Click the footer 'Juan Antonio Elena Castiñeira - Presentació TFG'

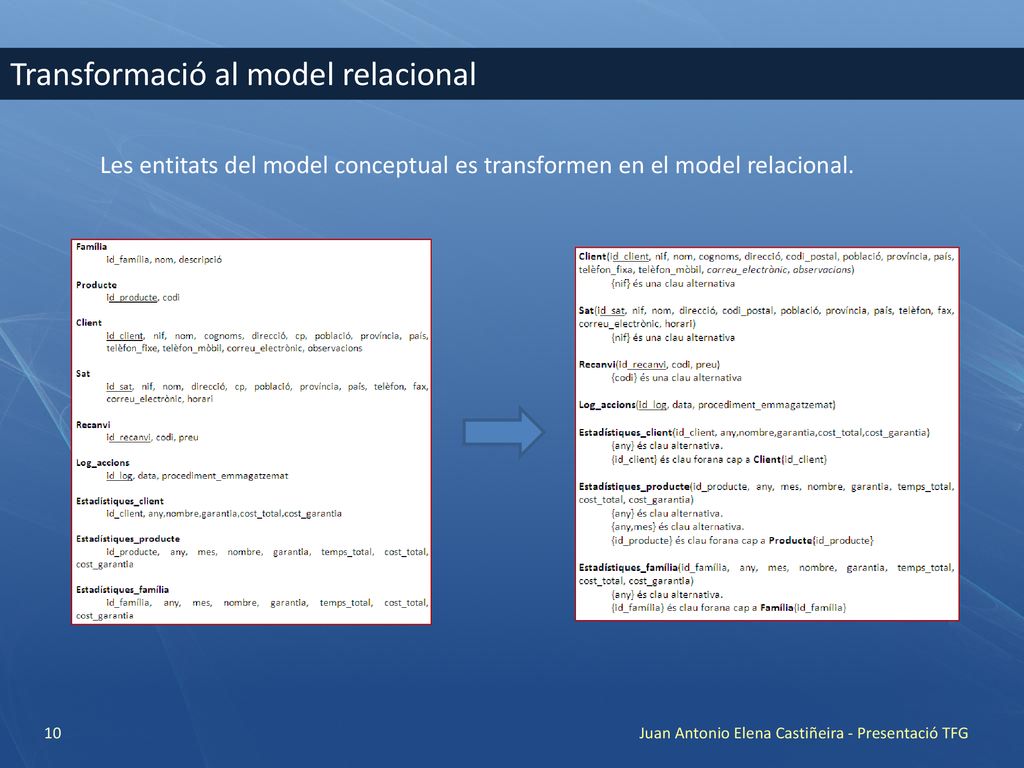803,733
